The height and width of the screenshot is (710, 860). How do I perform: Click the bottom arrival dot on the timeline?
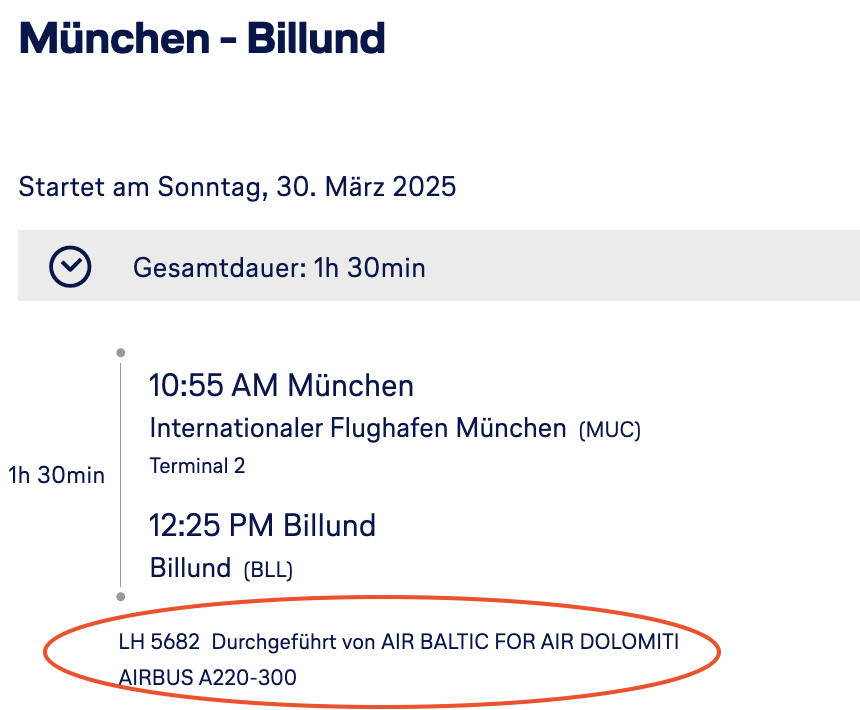click(x=120, y=596)
